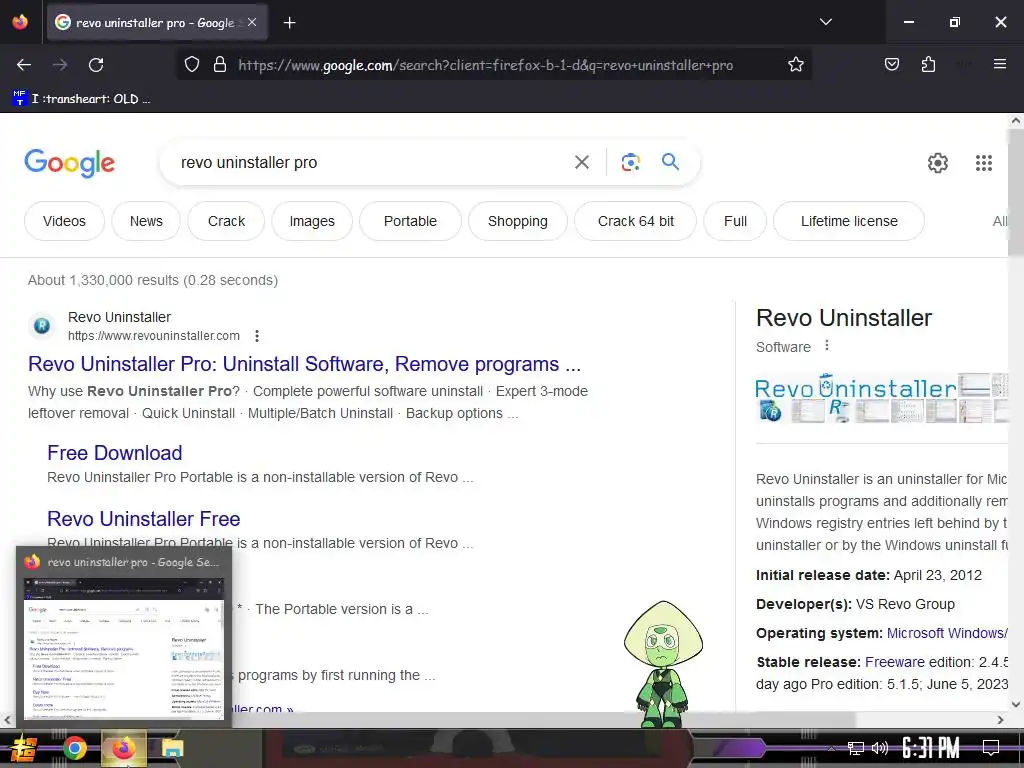Image resolution: width=1024 pixels, height=768 pixels.
Task: Open more options in Revo Uninstaller panel
Action: click(x=827, y=345)
